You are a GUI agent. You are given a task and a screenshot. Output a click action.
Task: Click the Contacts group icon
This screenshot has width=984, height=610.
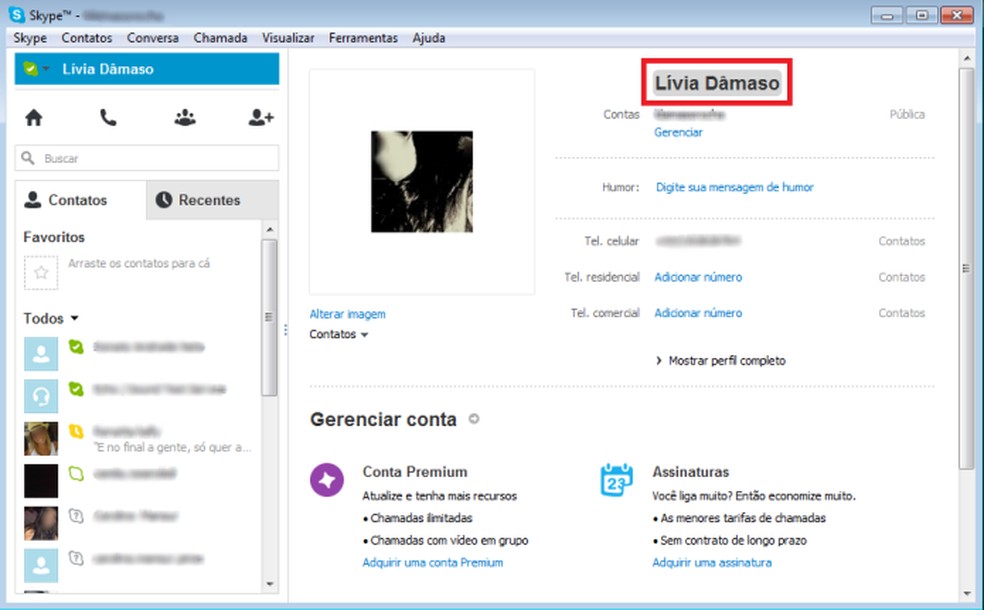point(184,117)
